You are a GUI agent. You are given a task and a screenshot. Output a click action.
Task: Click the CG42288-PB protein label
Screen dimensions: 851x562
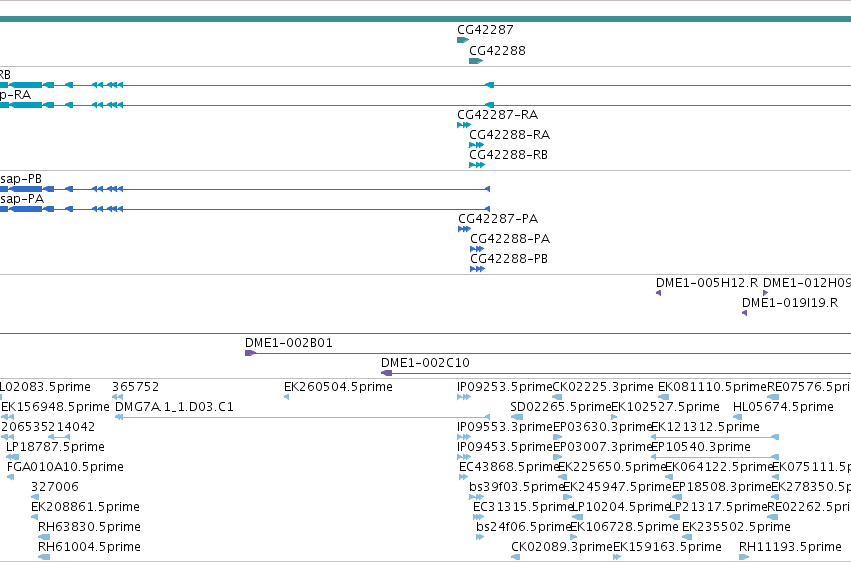tap(509, 259)
